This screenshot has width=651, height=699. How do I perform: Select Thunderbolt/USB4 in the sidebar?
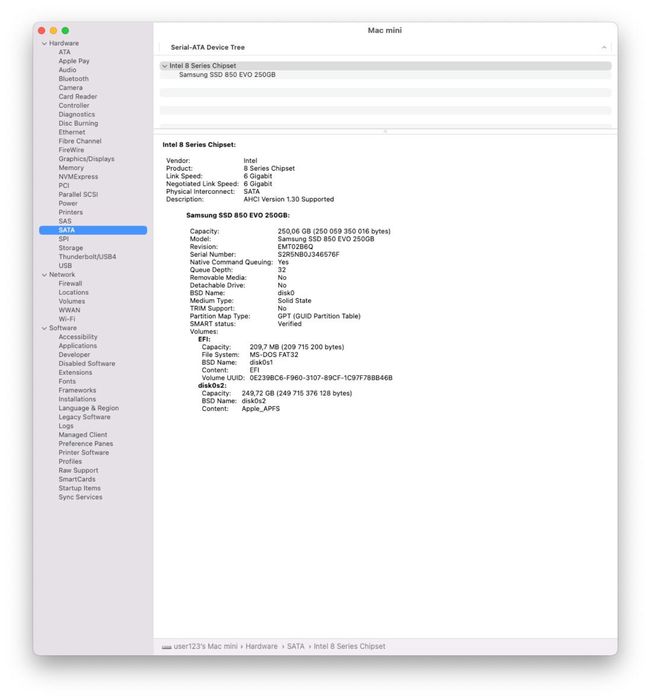tap(87, 257)
